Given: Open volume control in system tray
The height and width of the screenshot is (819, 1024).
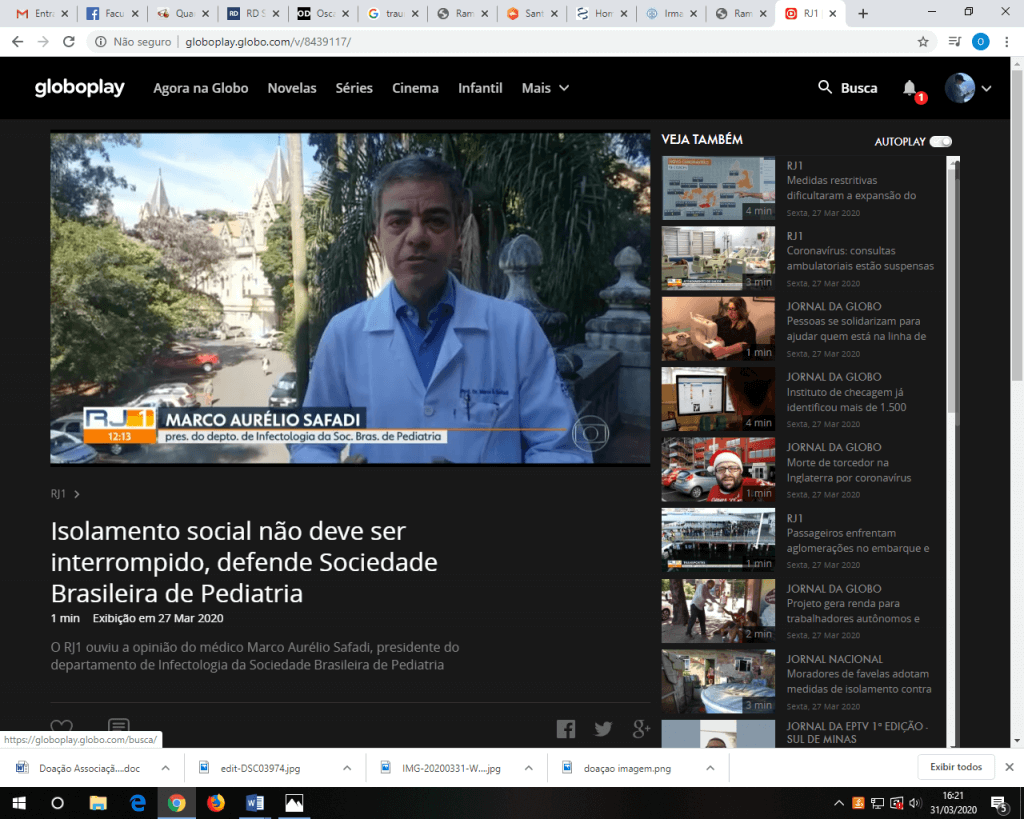Looking at the screenshot, I should (916, 803).
